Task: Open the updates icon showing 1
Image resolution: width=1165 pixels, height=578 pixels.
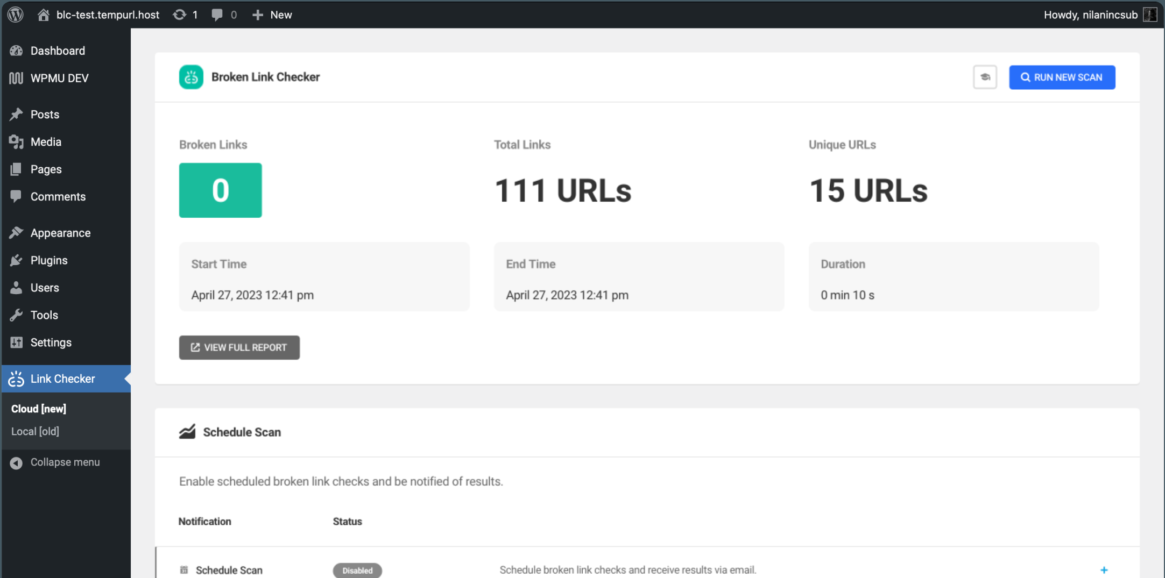Action: (x=179, y=14)
